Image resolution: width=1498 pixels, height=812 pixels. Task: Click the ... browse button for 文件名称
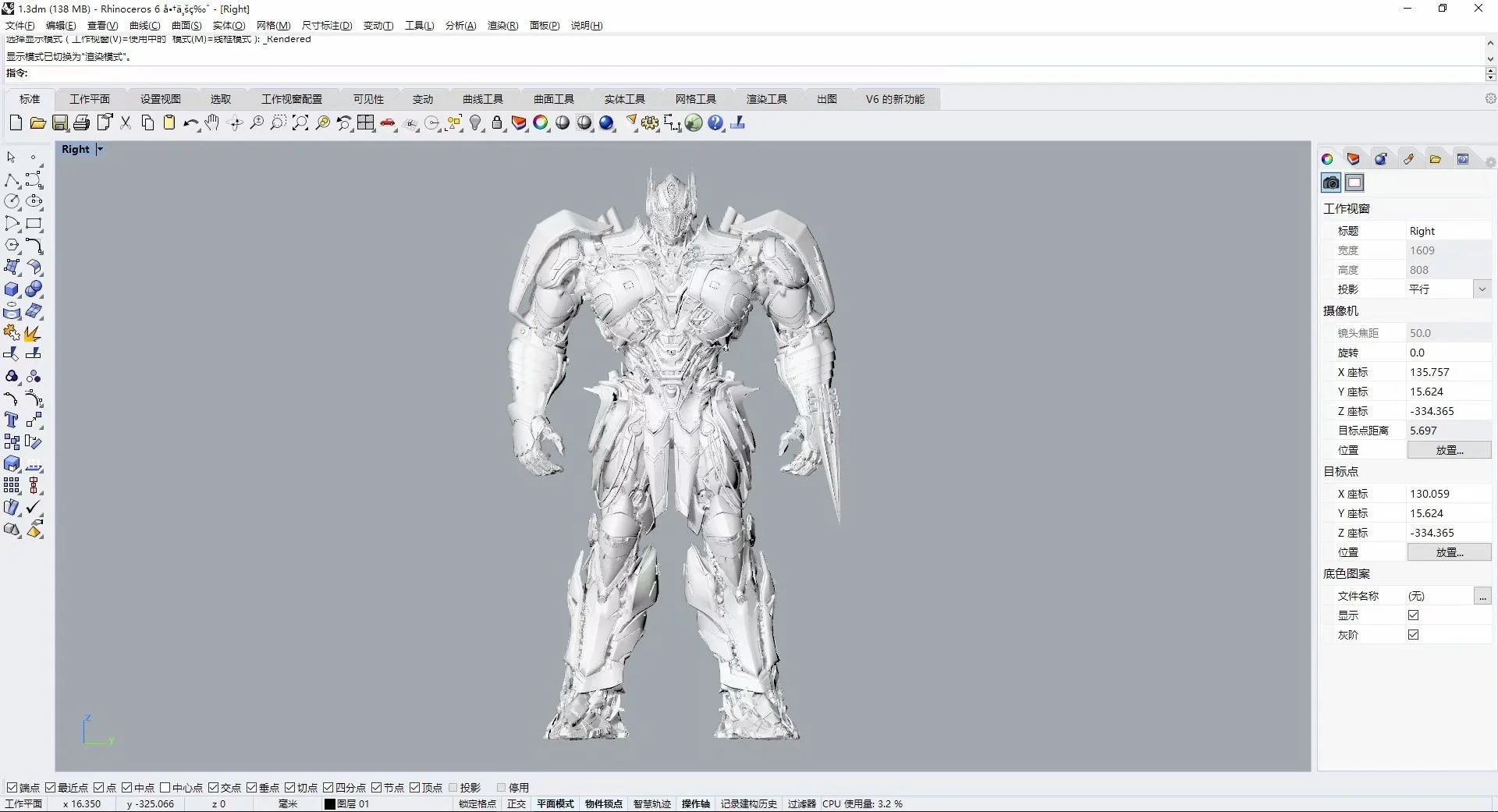pyautogui.click(x=1482, y=596)
